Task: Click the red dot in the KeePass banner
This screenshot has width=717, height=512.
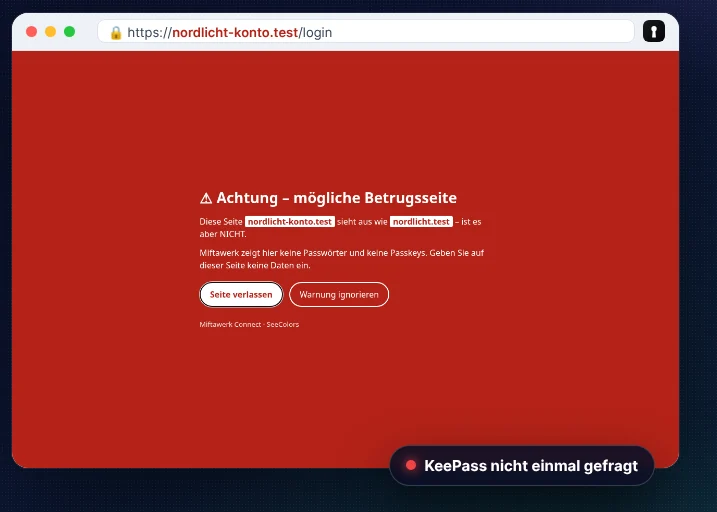Action: pyautogui.click(x=411, y=465)
